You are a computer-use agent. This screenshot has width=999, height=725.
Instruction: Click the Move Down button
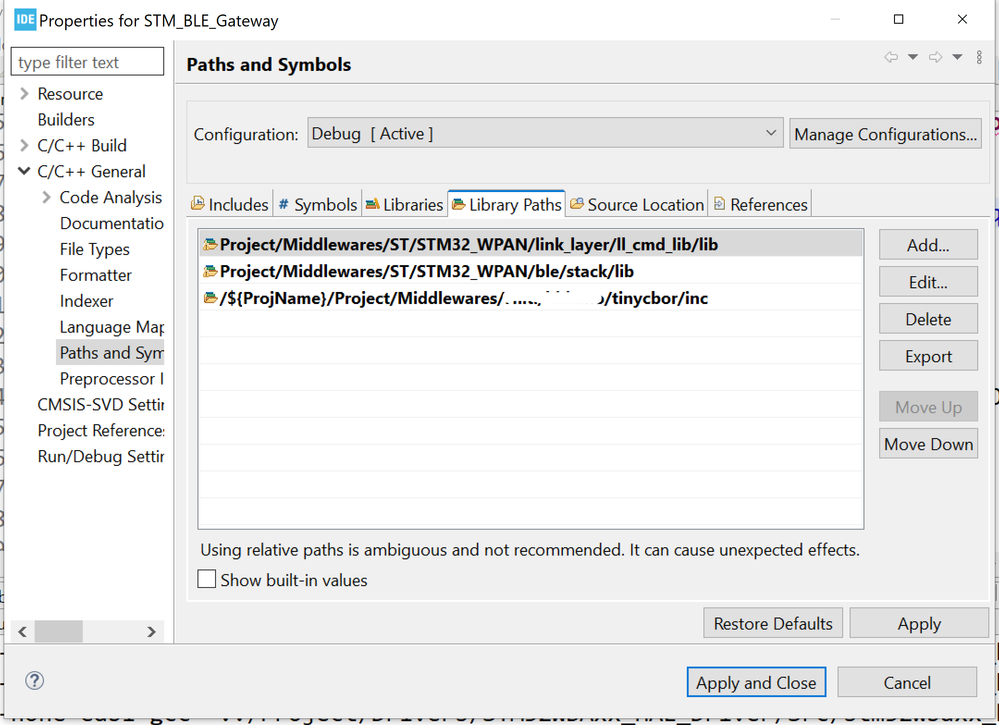pyautogui.click(x=928, y=444)
